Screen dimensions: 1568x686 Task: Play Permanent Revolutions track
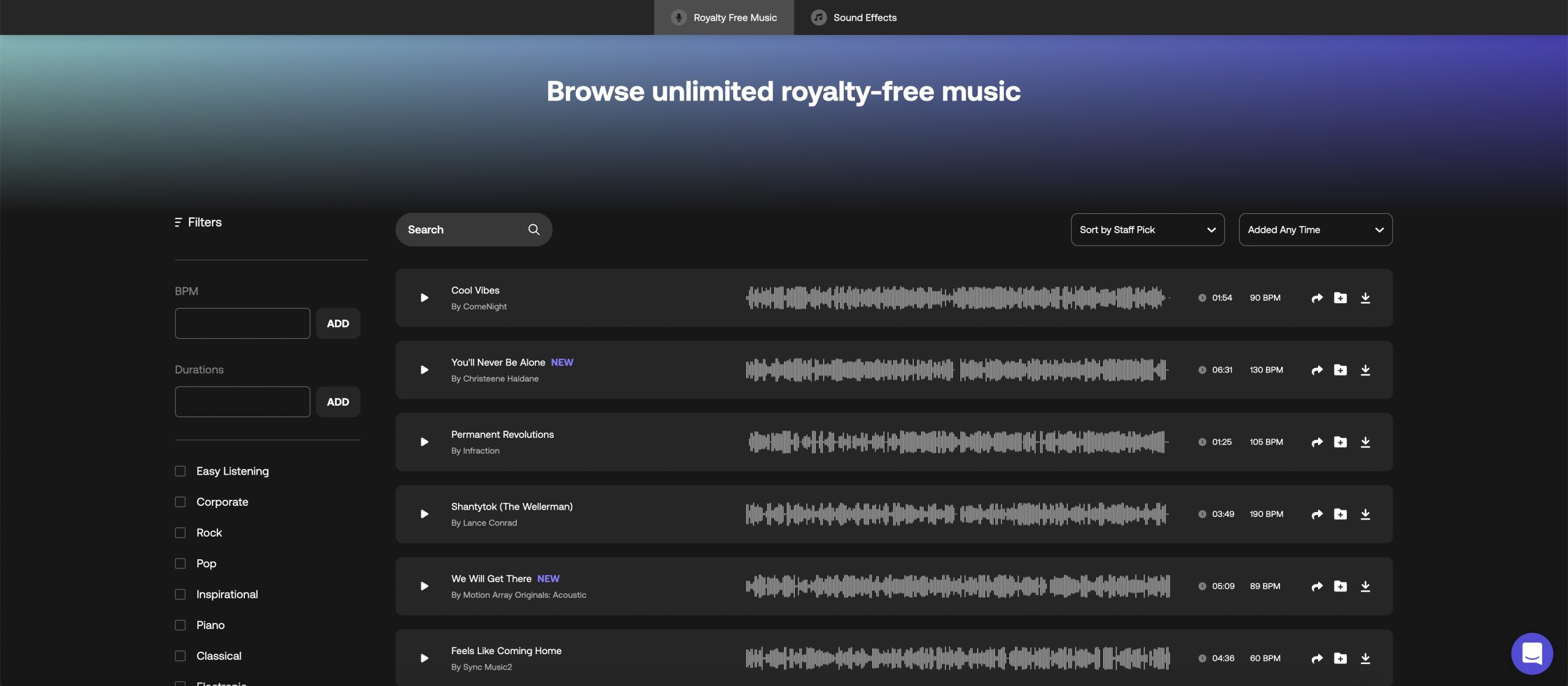pos(424,442)
